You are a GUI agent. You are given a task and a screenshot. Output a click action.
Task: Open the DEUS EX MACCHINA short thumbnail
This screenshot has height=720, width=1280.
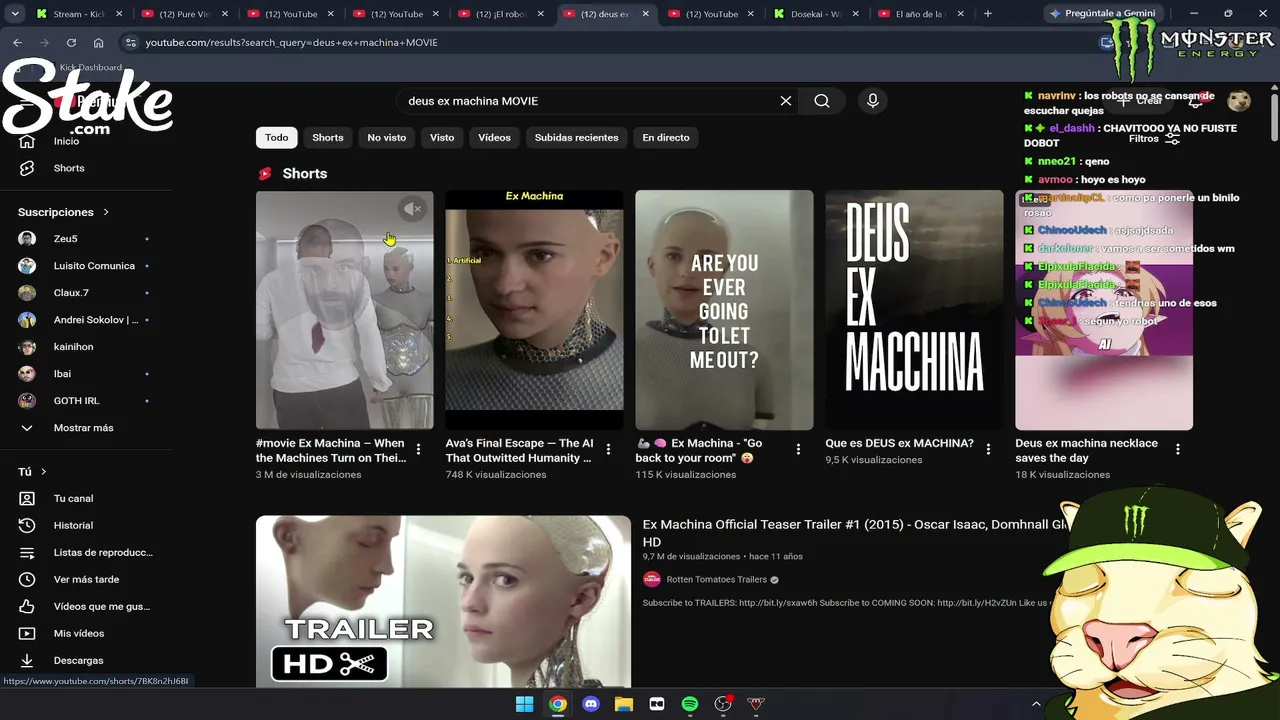pos(914,310)
